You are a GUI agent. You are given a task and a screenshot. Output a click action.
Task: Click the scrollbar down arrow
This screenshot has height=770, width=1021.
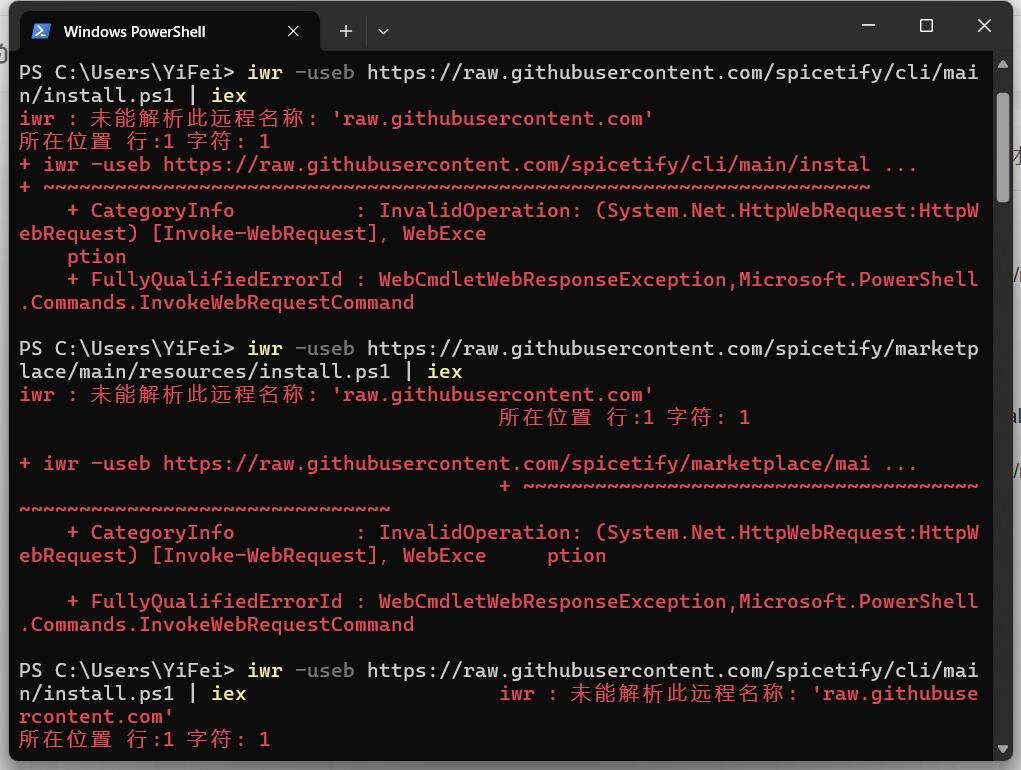(1004, 748)
